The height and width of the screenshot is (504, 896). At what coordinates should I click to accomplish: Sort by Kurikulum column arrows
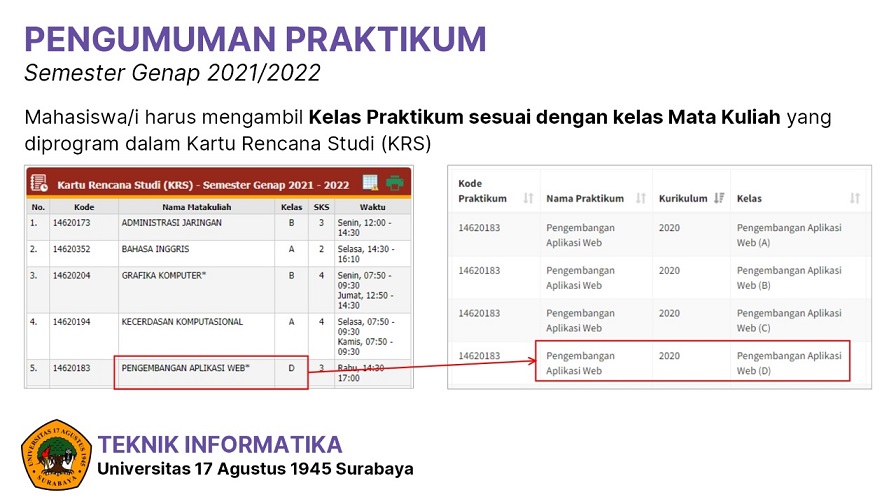click(719, 198)
